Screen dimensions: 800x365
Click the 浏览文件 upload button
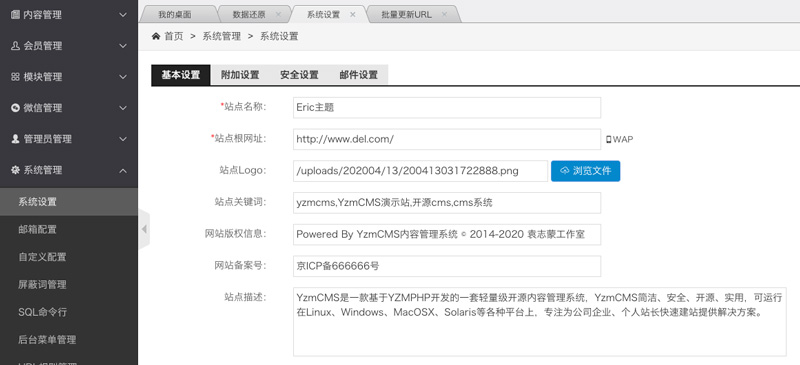585,171
